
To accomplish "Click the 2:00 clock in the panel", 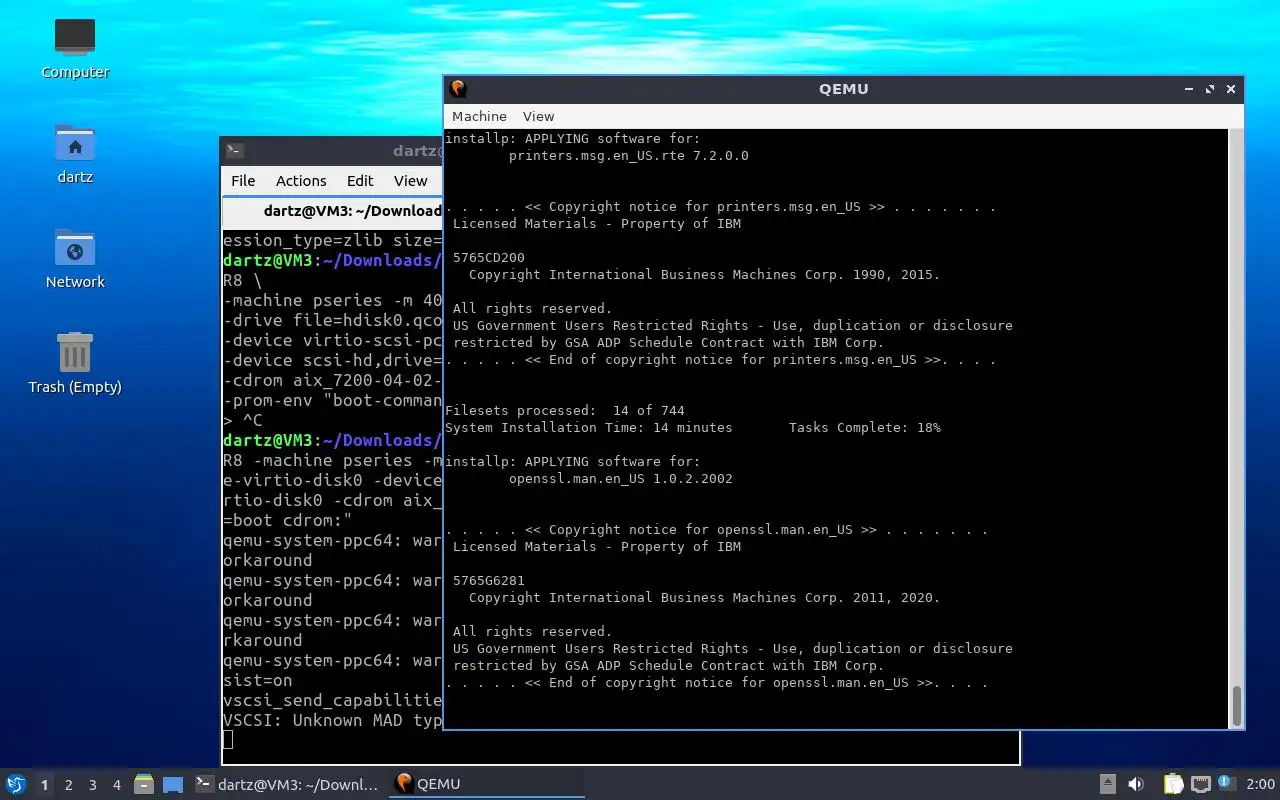I will [1260, 784].
